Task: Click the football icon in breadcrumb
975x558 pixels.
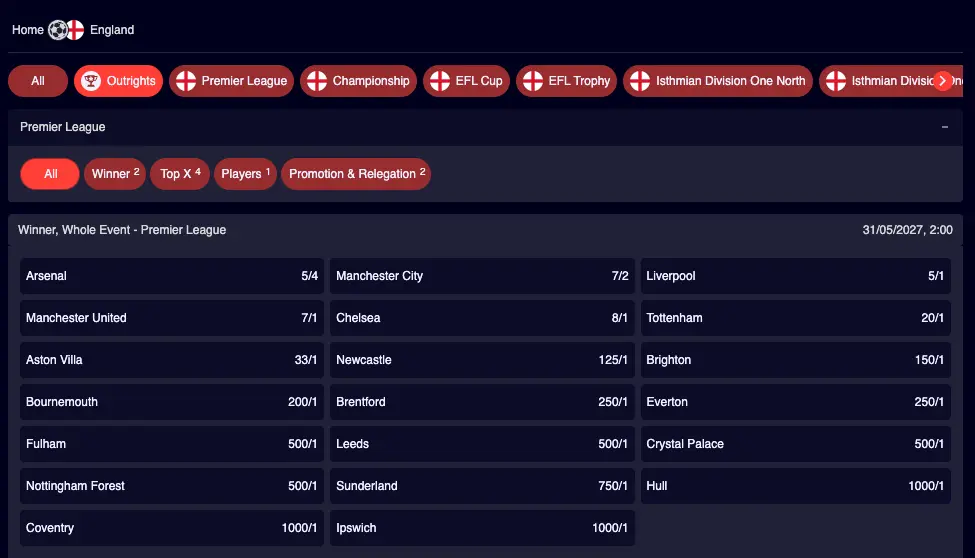Action: 57,30
